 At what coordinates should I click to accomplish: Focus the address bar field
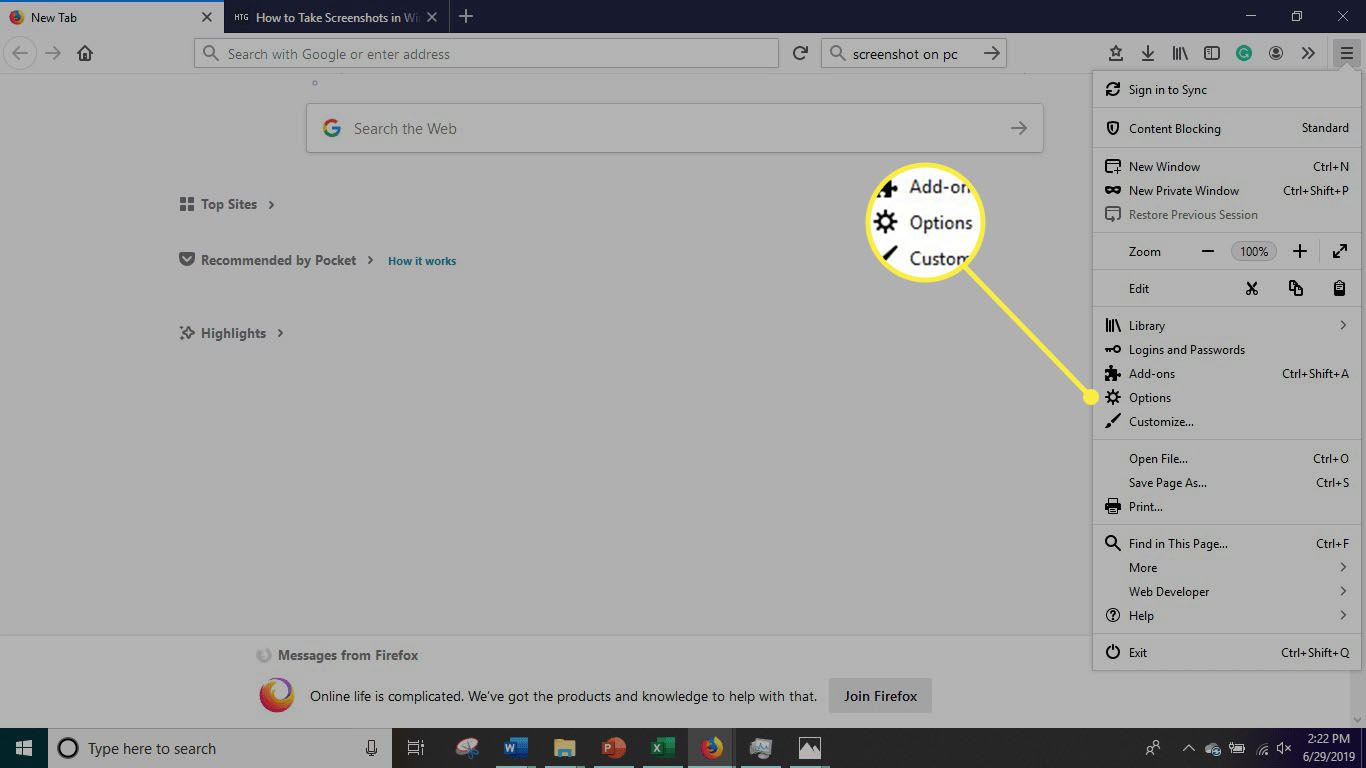(486, 54)
